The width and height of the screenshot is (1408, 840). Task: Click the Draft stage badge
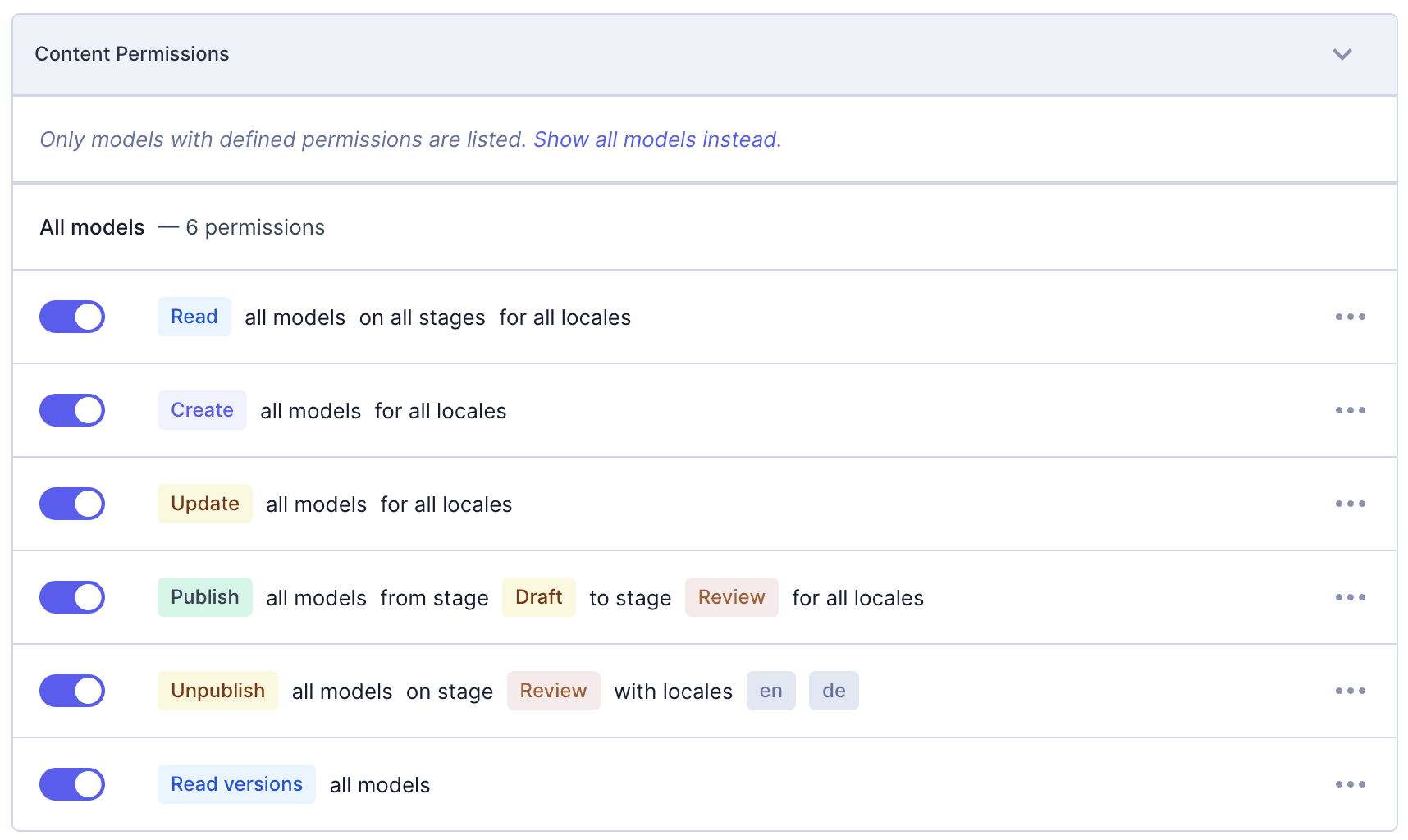point(538,597)
